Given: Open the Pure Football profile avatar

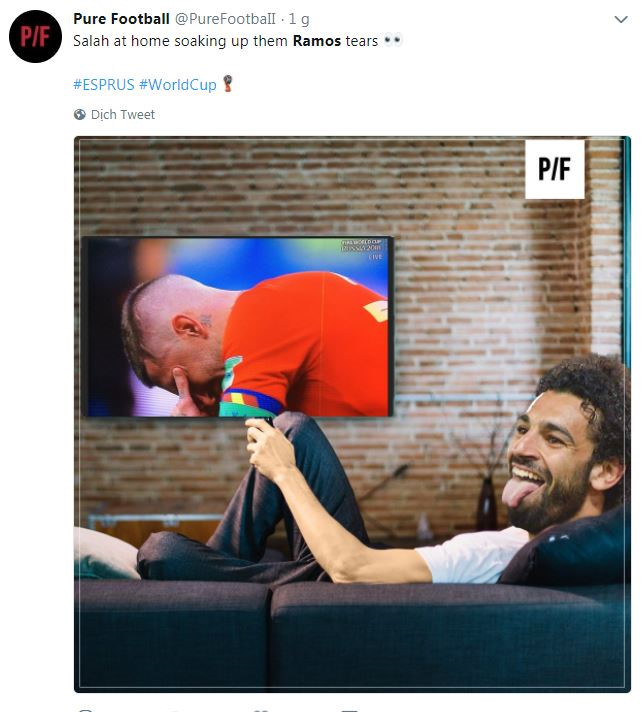Looking at the screenshot, I should point(35,36).
